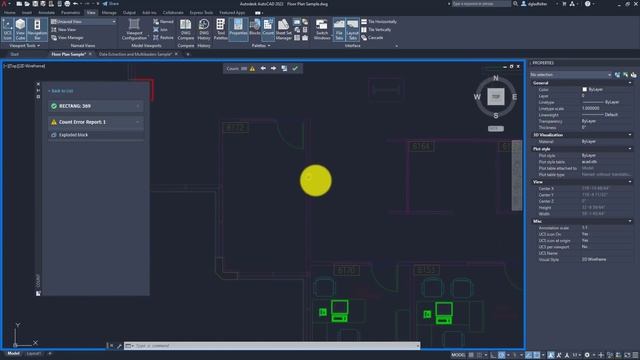Image resolution: width=640 pixels, height=360 pixels.
Task: Collapse the General section in Properties
Action: [630, 83]
